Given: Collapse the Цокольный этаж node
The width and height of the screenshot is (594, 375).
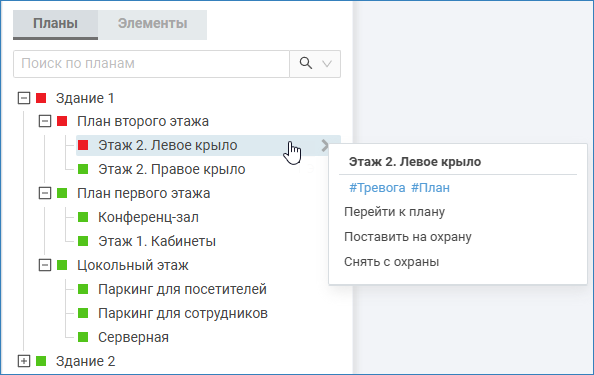Looking at the screenshot, I should [45, 265].
